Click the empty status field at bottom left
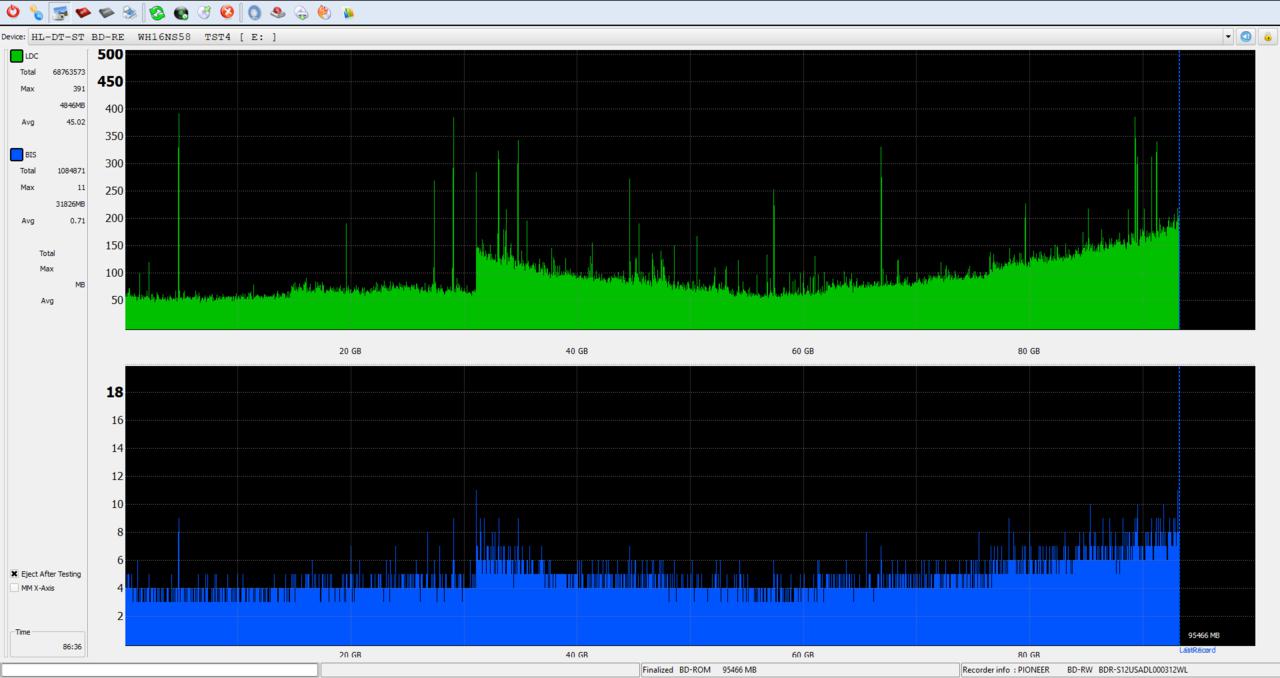This screenshot has height=678, width=1280. coord(160,670)
